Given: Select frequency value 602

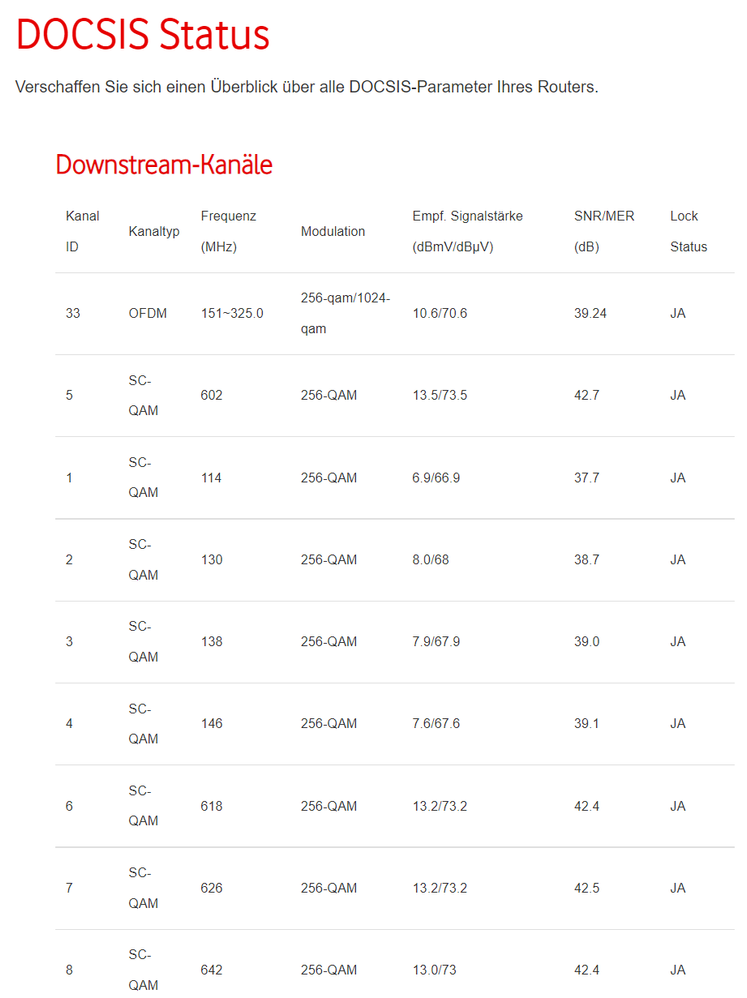Looking at the screenshot, I should [211, 395].
